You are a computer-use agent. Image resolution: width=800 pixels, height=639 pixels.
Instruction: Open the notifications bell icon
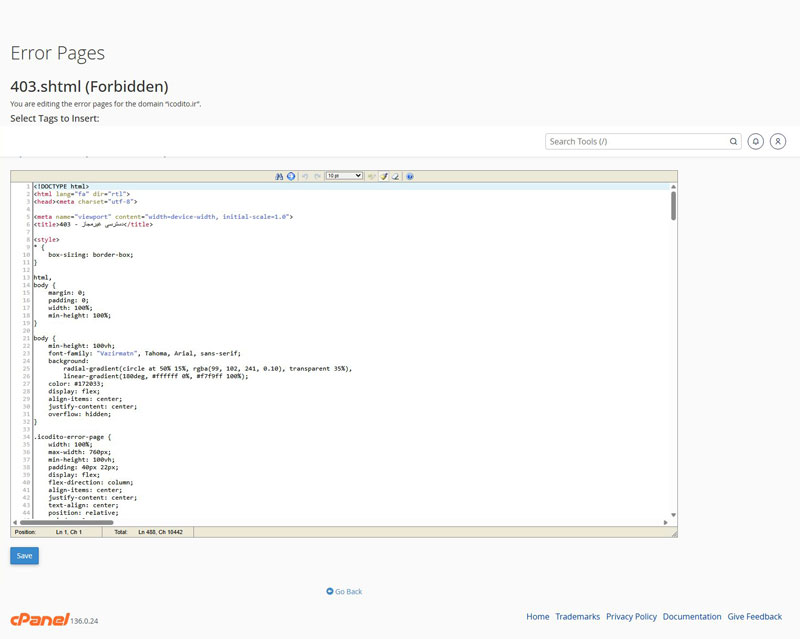(x=756, y=141)
